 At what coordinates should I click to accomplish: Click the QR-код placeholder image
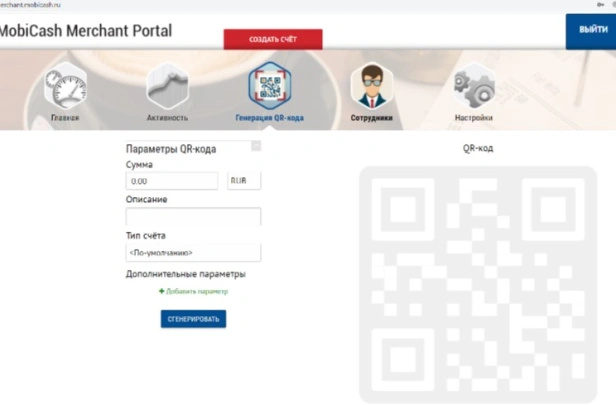point(478,285)
